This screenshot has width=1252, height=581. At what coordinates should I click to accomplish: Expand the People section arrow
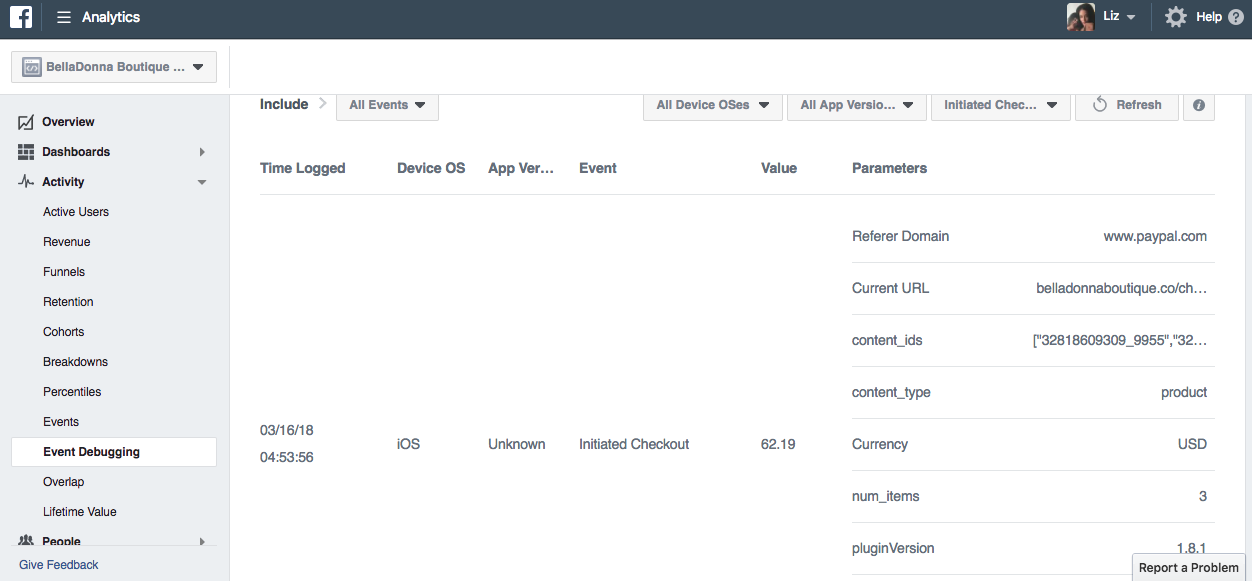pyautogui.click(x=202, y=542)
